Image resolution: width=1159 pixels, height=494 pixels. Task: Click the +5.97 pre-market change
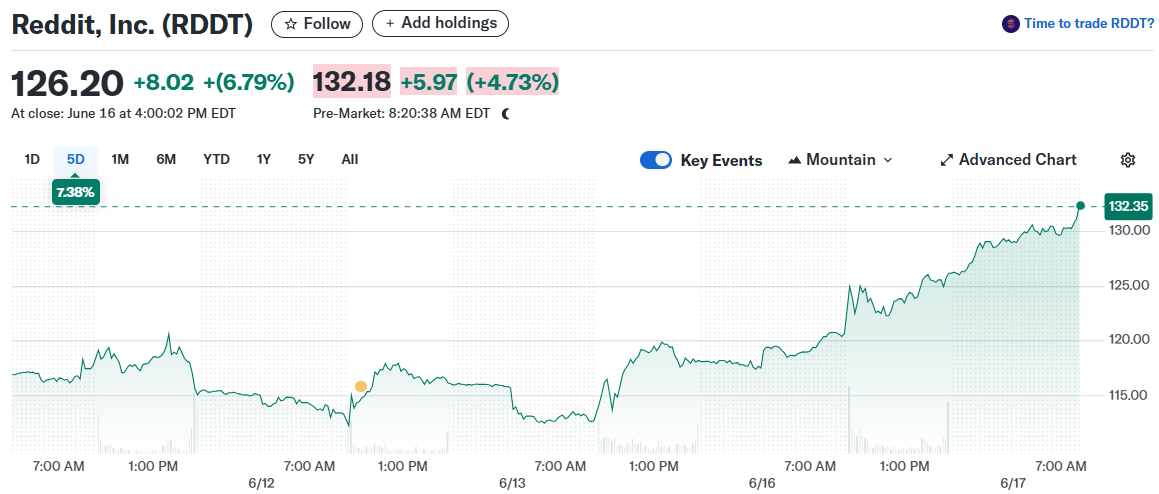click(x=429, y=81)
